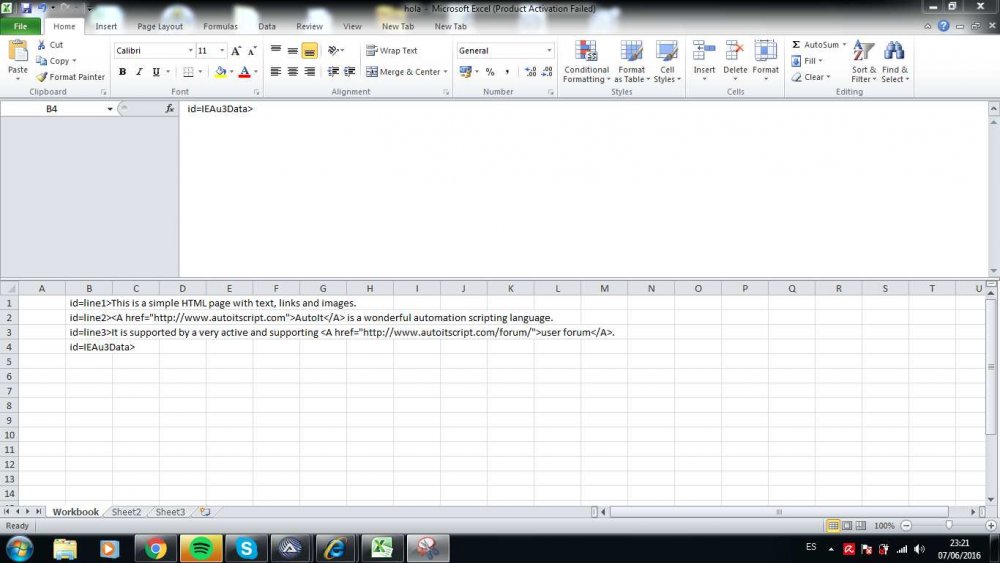Open the Format cells menu
The image size is (1000, 563).
[765, 62]
